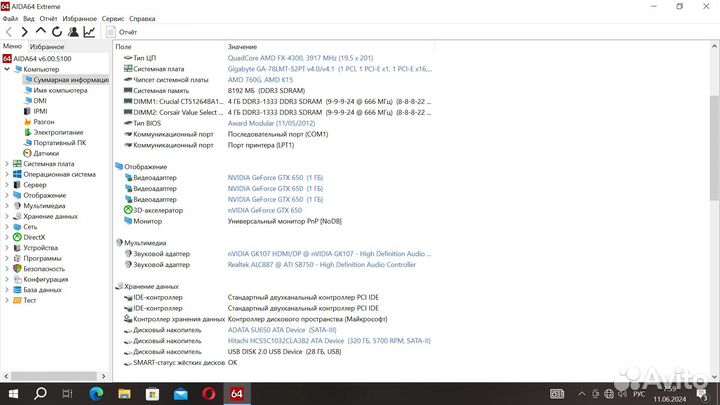Click the Отчёт toolbar button
Screen dimensions: 720x405
121,32
